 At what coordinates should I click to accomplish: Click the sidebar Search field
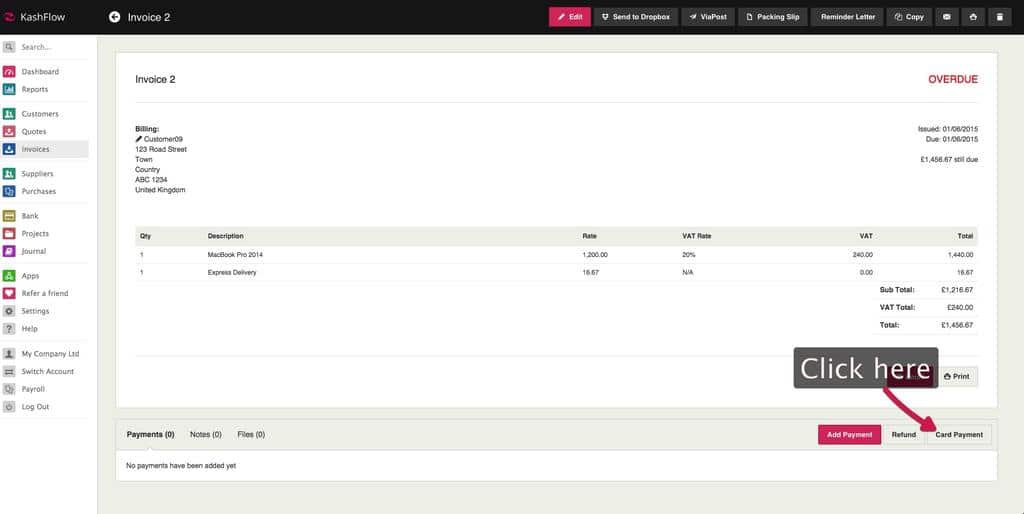(x=50, y=47)
